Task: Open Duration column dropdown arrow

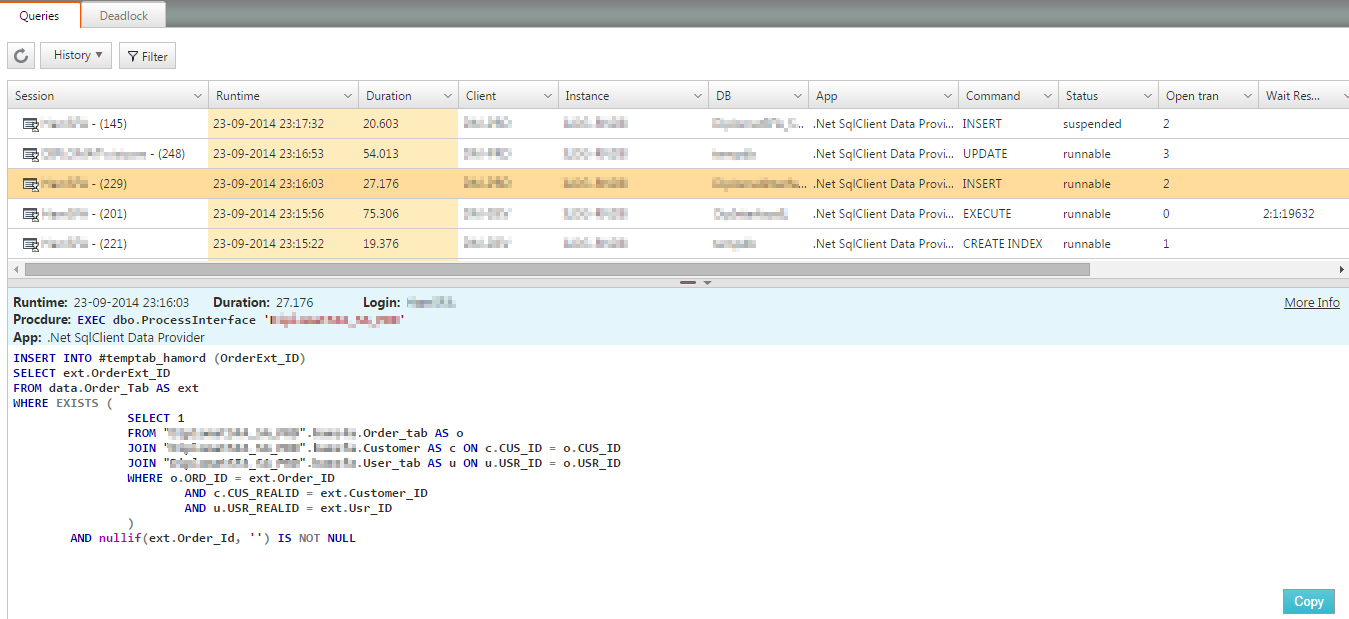Action: pyautogui.click(x=448, y=96)
